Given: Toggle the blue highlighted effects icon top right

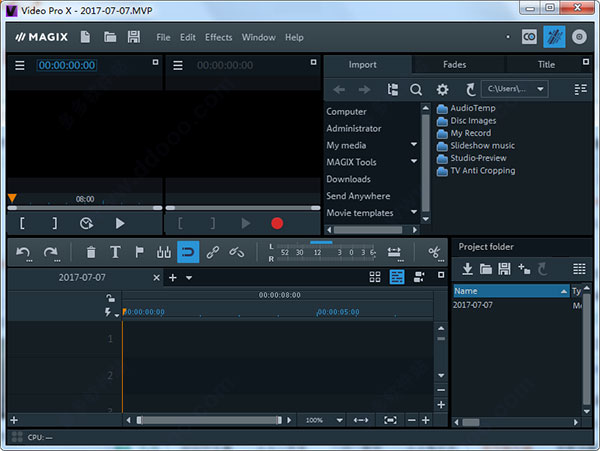Looking at the screenshot, I should pyautogui.click(x=554, y=37).
